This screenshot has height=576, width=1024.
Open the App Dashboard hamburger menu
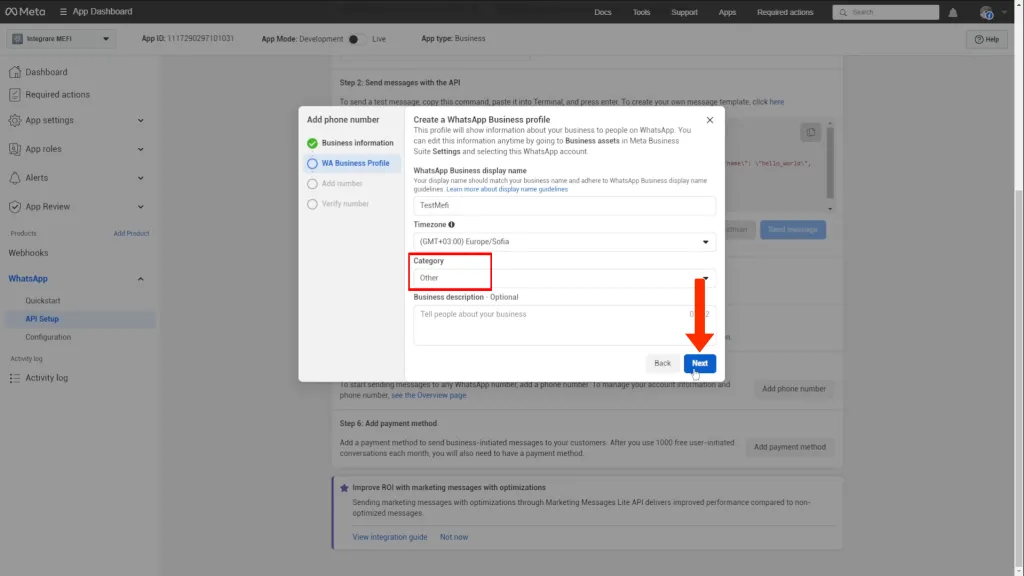[63, 12]
